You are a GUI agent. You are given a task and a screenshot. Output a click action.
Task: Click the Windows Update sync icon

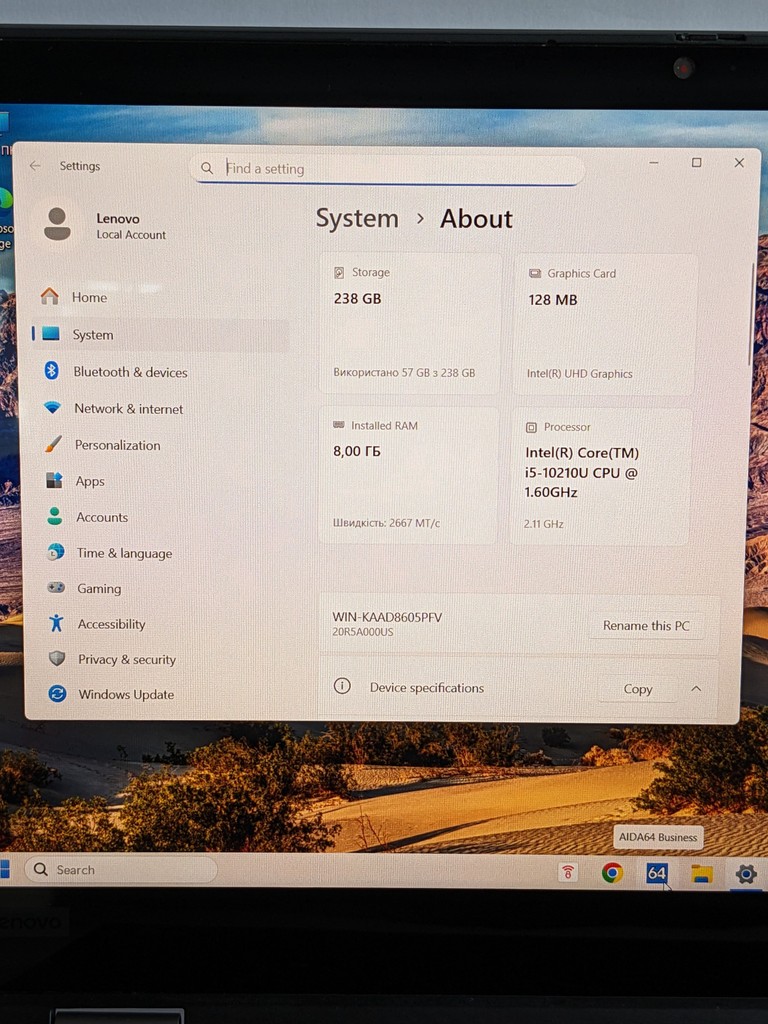(57, 694)
